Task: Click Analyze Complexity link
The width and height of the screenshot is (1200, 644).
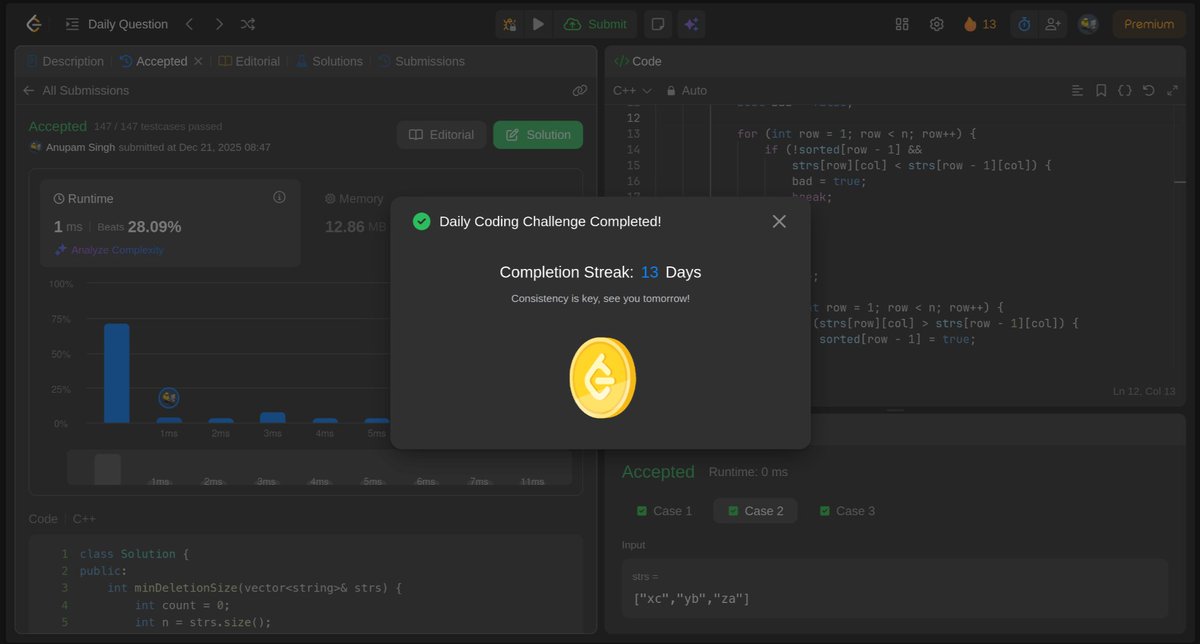Action: (109, 250)
